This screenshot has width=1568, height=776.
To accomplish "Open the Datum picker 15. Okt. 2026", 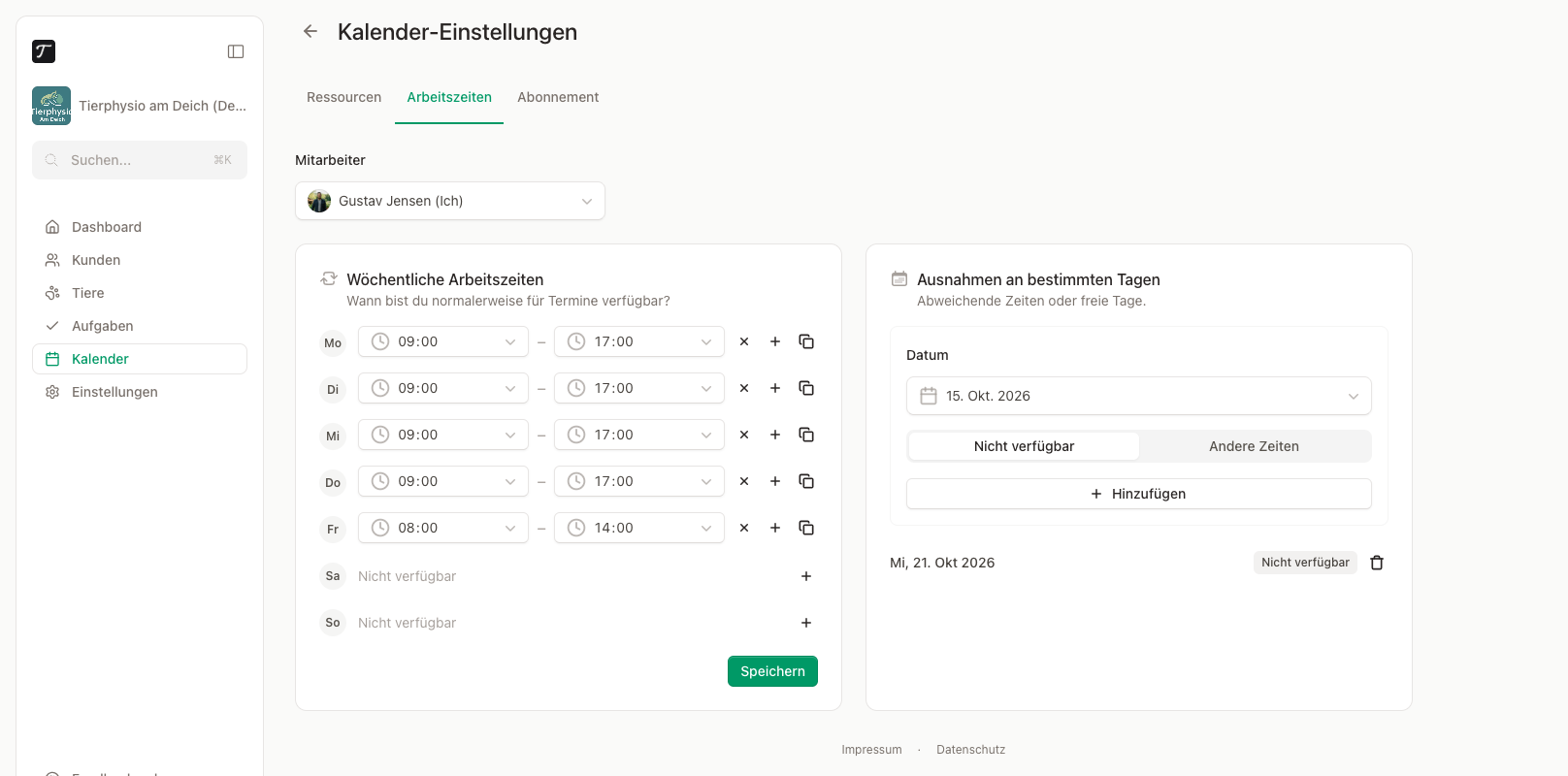I will [1139, 396].
